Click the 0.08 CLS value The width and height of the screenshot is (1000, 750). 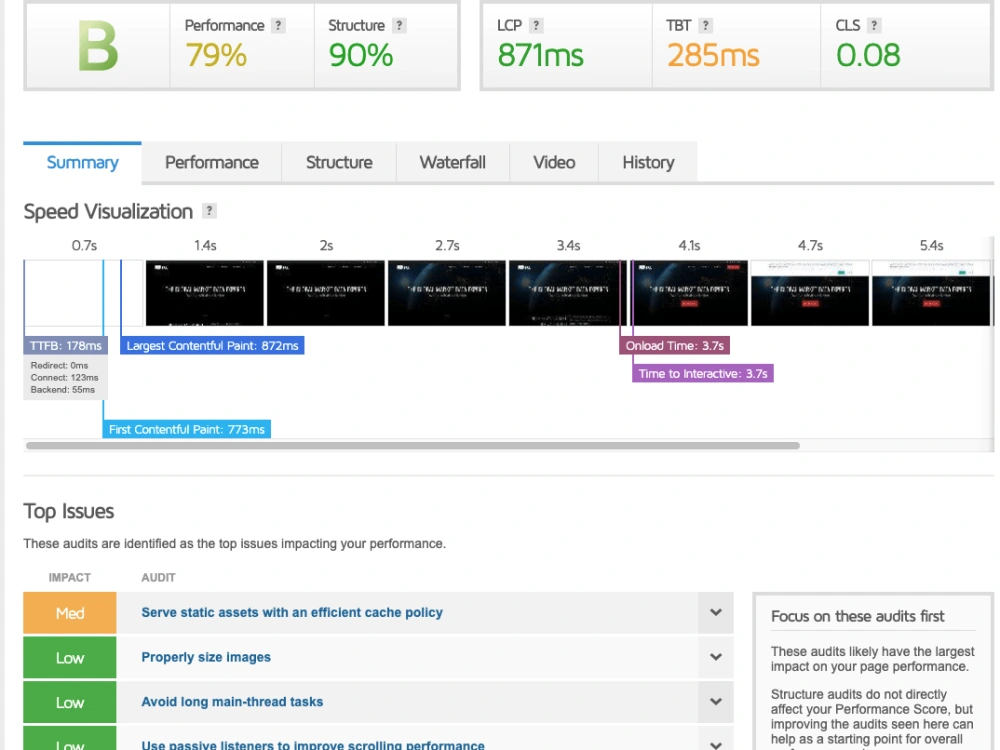tap(868, 55)
